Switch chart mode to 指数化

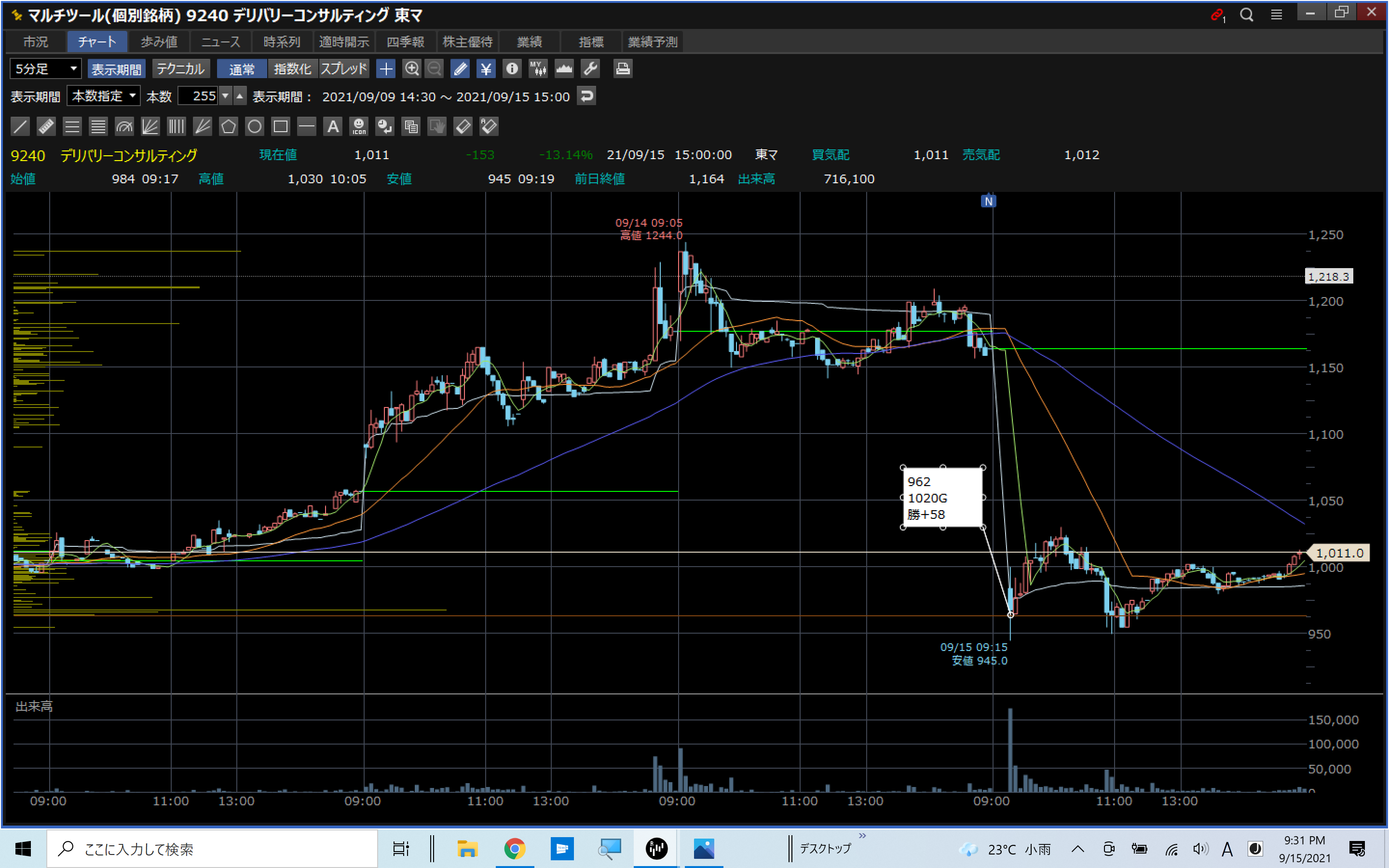(x=292, y=69)
